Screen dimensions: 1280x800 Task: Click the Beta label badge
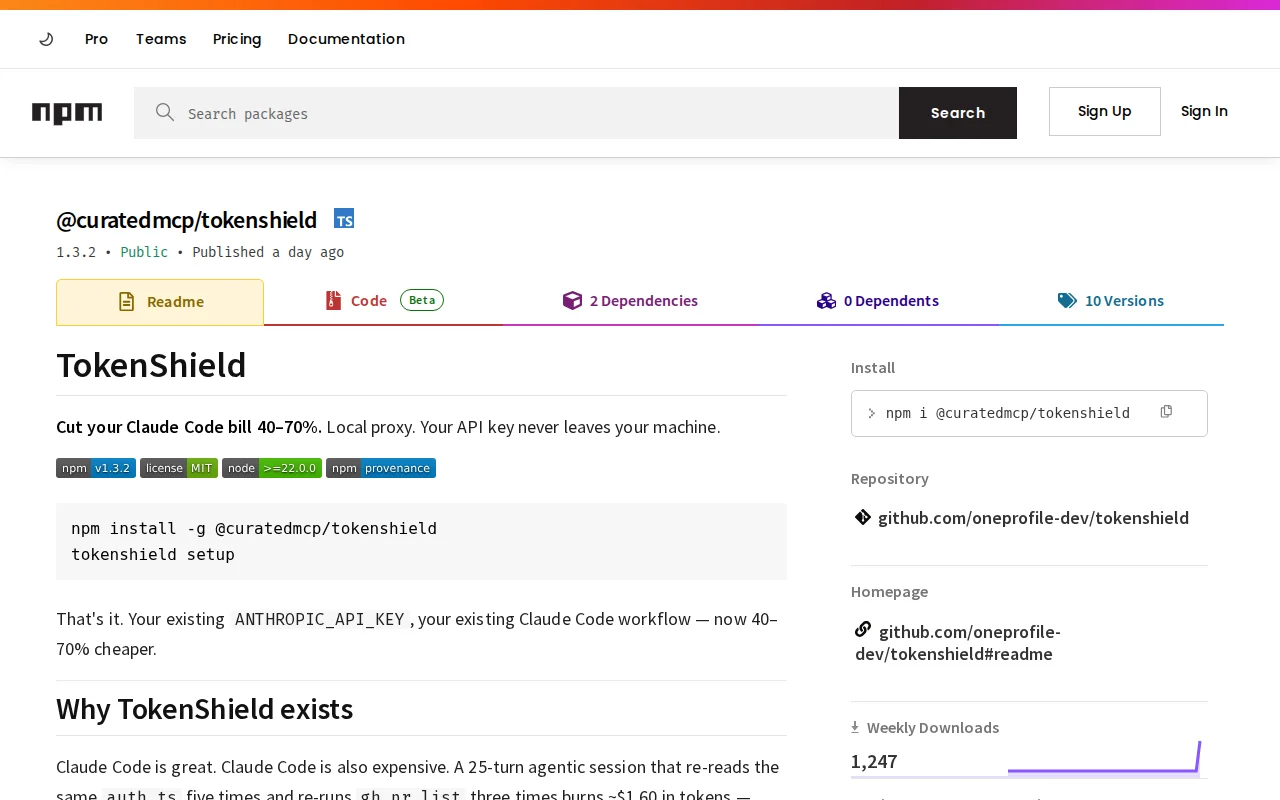pyautogui.click(x=422, y=300)
